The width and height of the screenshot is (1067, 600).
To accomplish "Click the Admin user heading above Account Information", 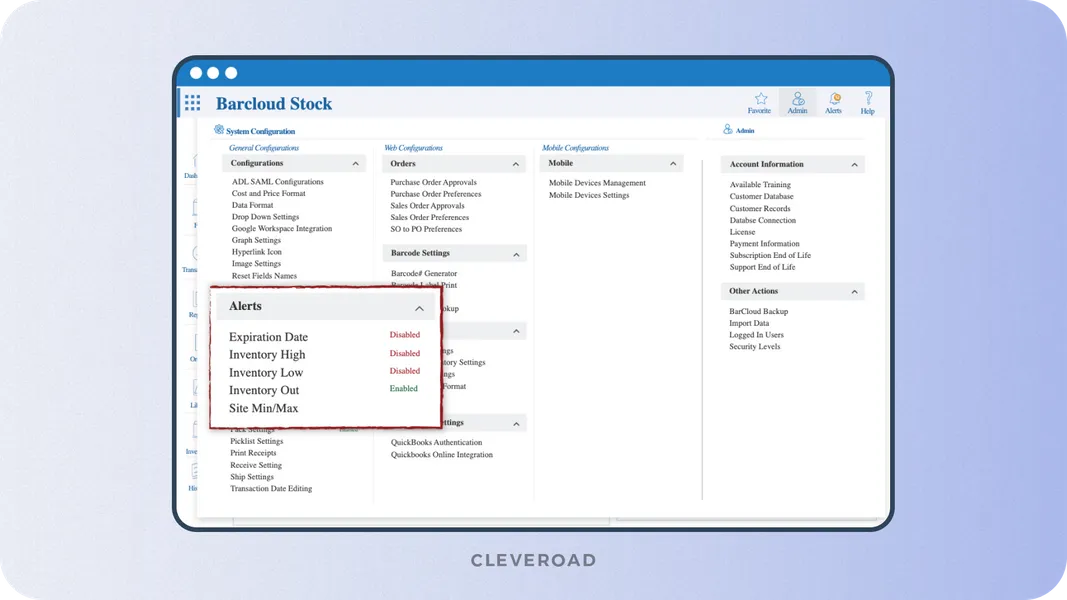I will tap(739, 130).
